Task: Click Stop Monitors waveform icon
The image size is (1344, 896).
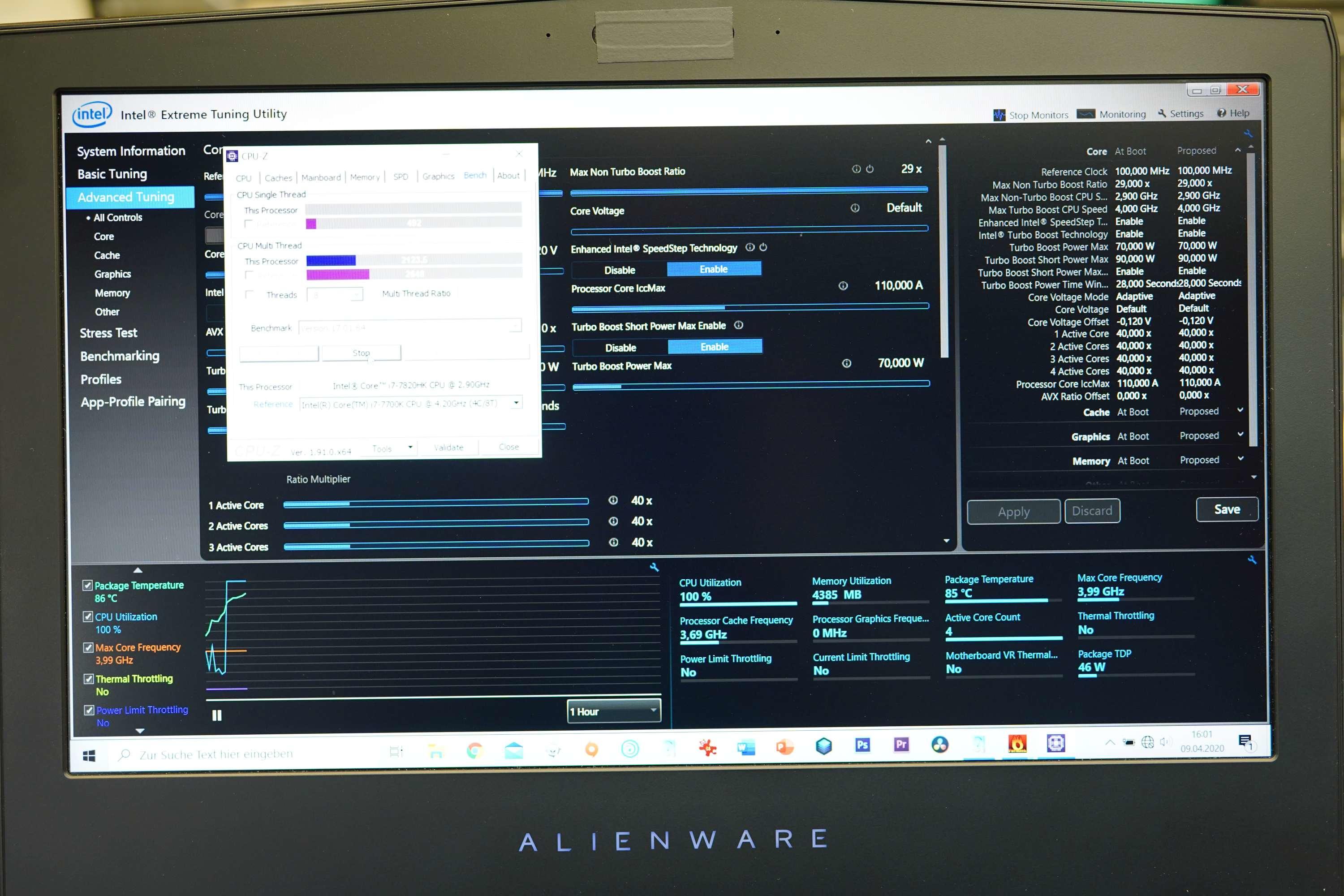Action: pyautogui.click(x=999, y=115)
